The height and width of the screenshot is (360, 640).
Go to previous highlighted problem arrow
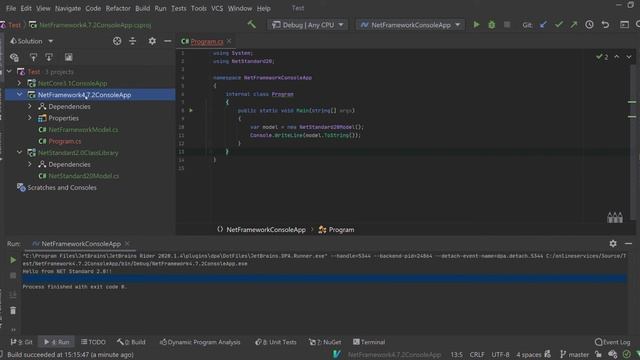617,57
